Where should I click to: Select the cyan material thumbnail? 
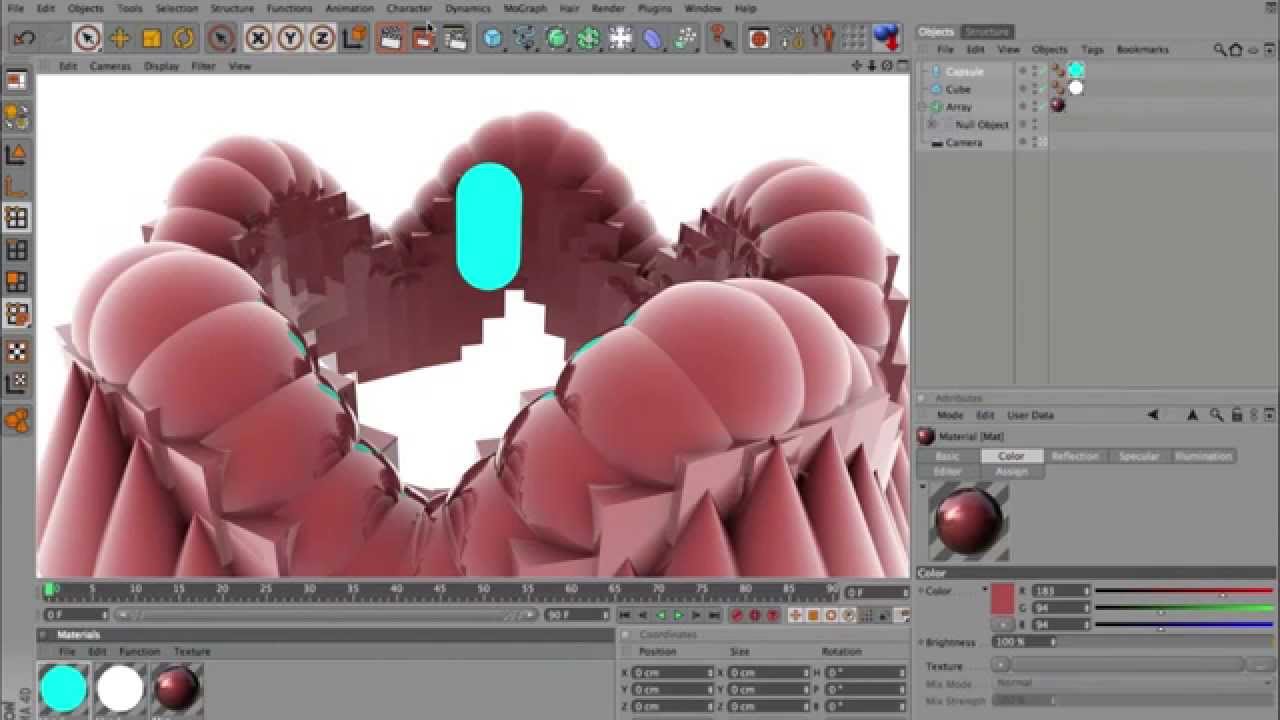pos(63,688)
